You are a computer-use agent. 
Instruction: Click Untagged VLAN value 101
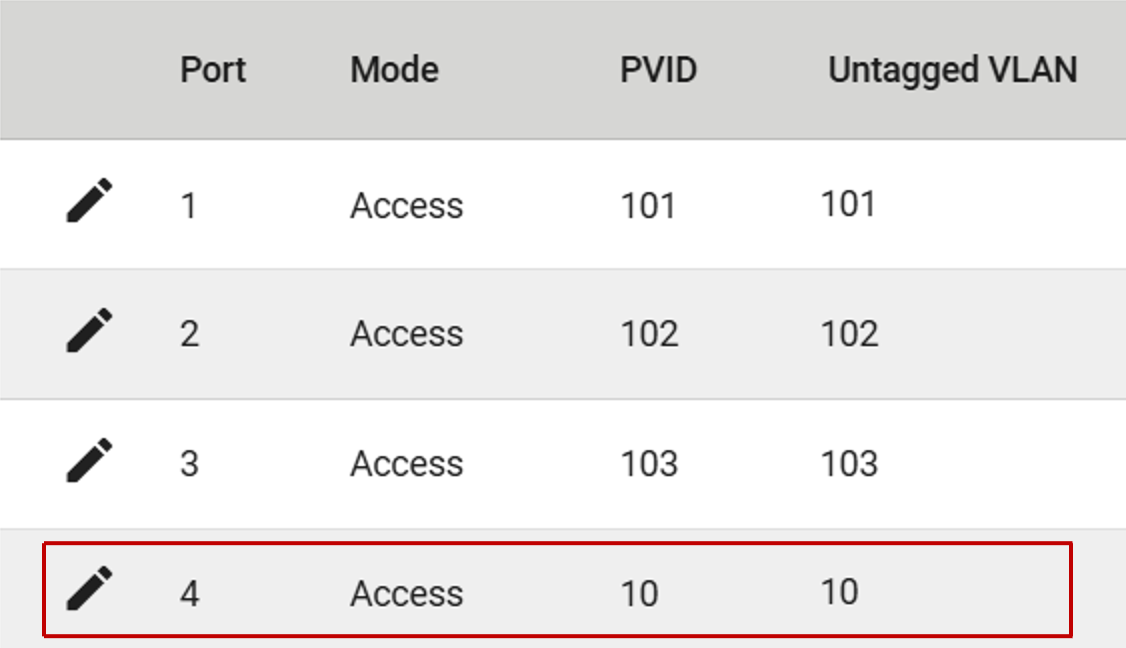click(x=848, y=204)
